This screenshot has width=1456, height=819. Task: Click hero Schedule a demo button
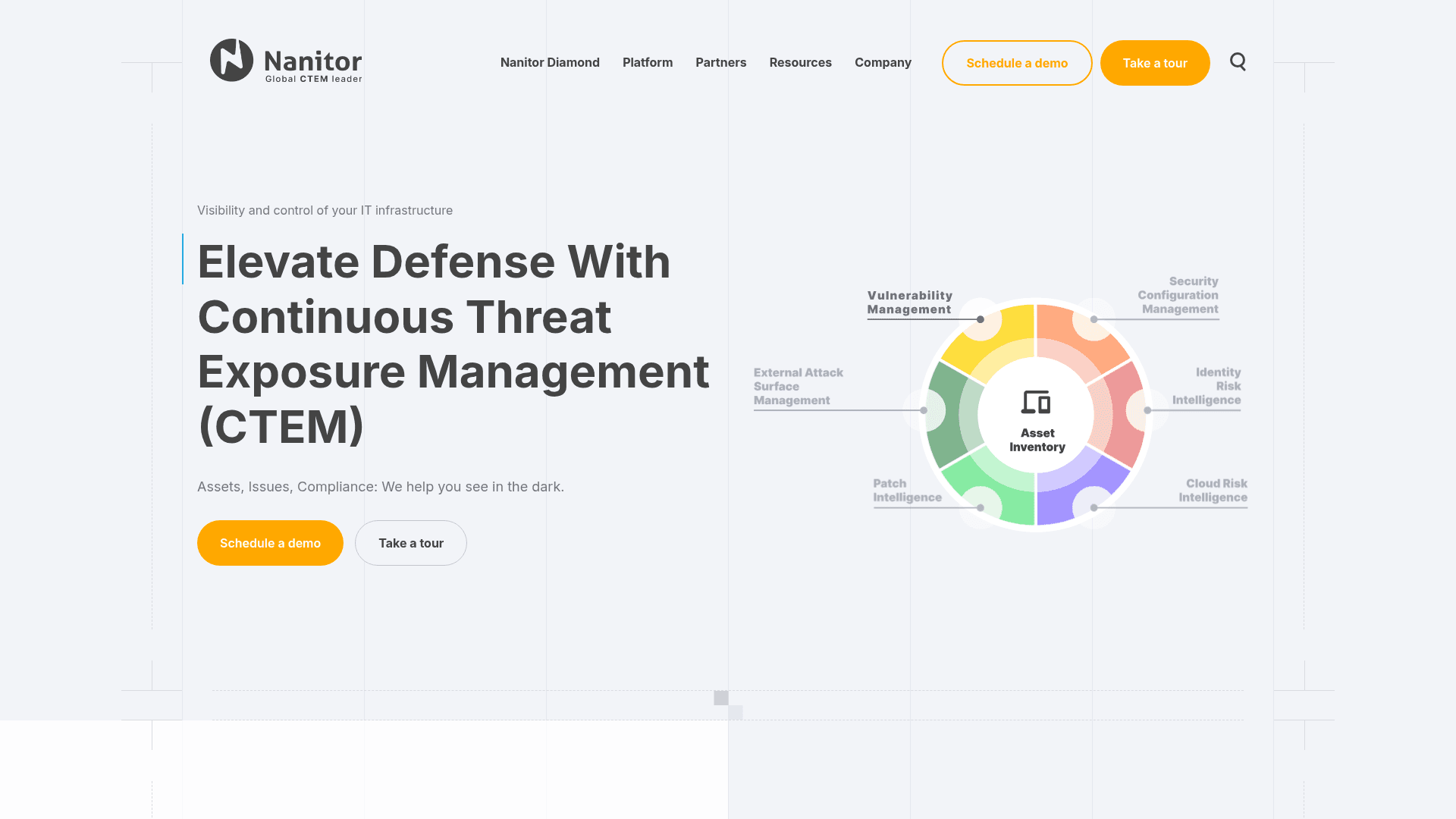point(270,543)
